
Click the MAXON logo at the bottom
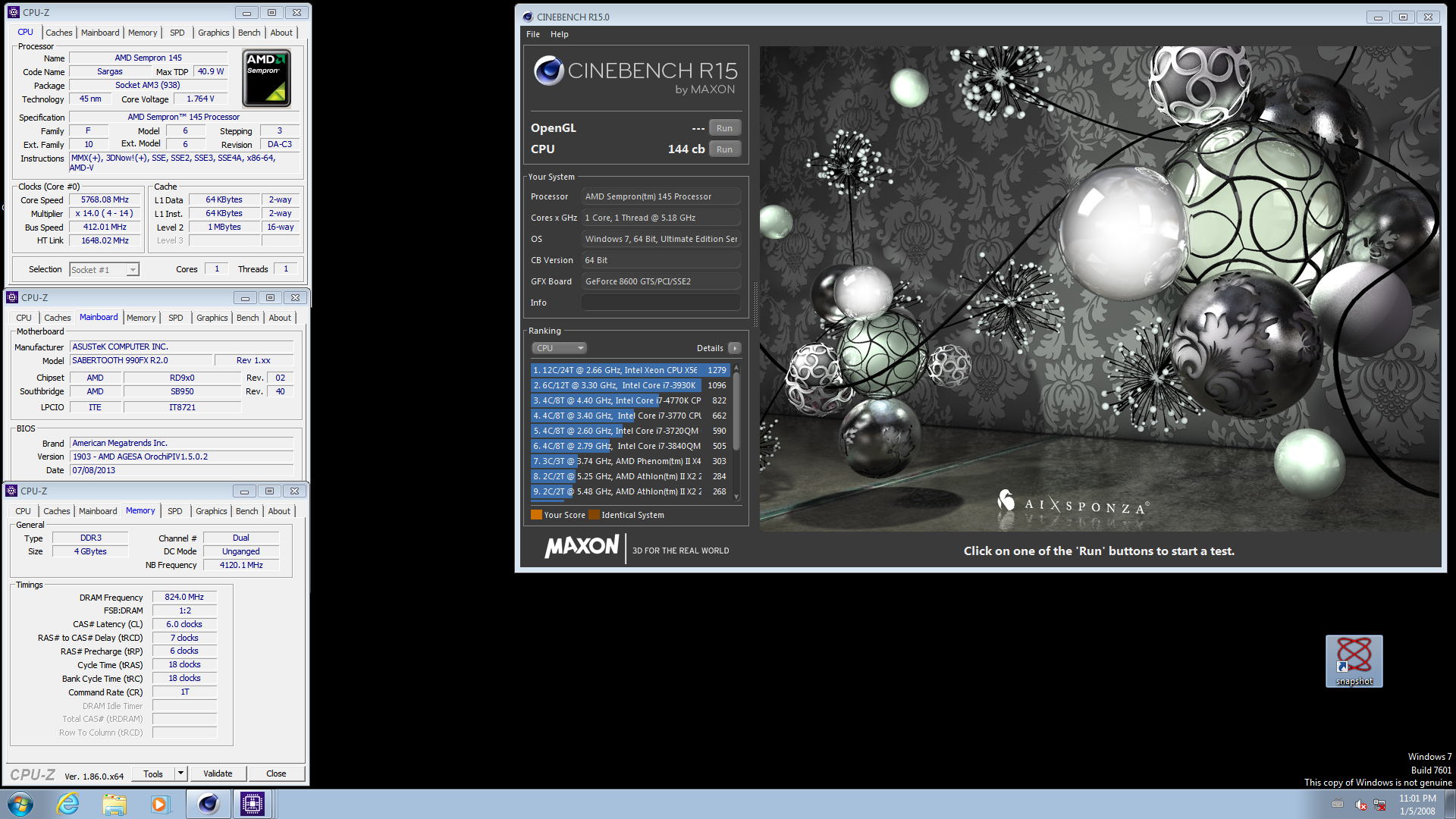pos(582,547)
